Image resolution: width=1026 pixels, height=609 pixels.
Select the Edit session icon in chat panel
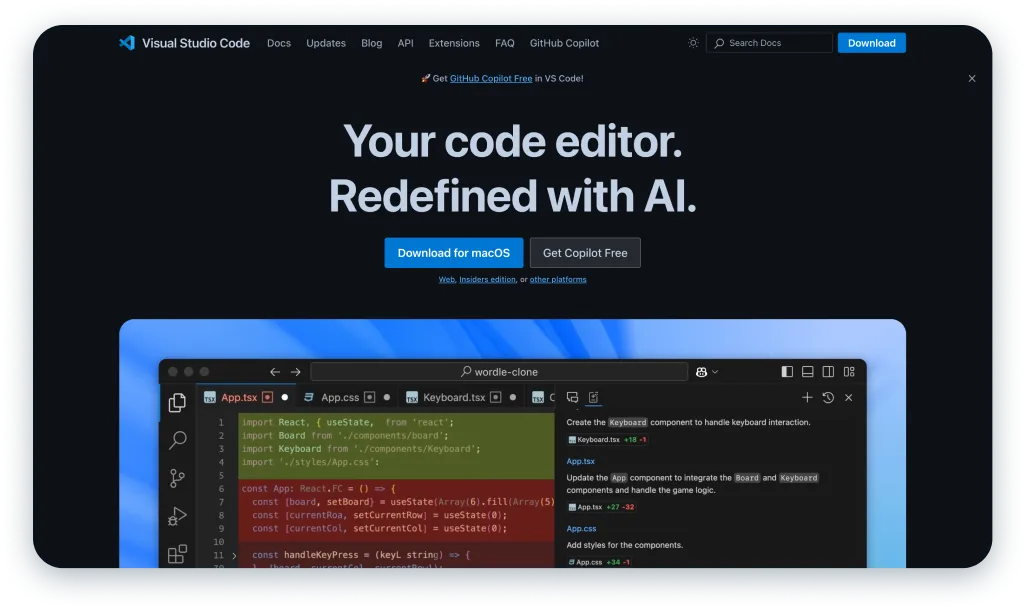(594, 397)
